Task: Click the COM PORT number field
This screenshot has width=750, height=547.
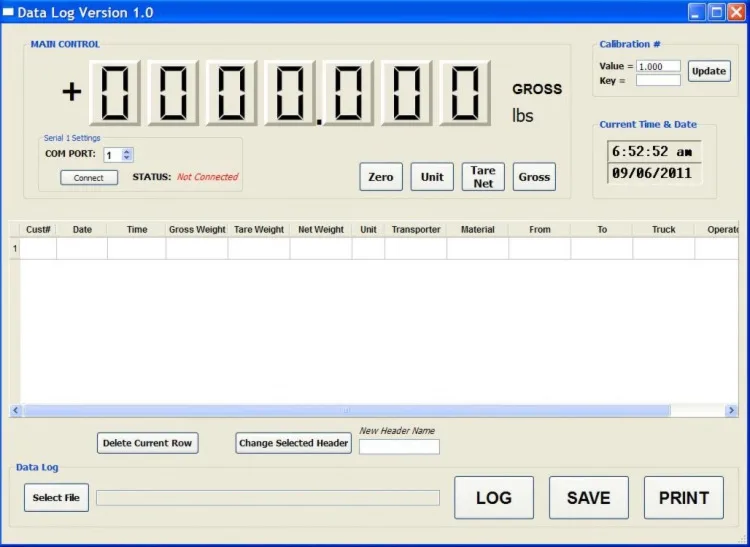Action: [113, 155]
